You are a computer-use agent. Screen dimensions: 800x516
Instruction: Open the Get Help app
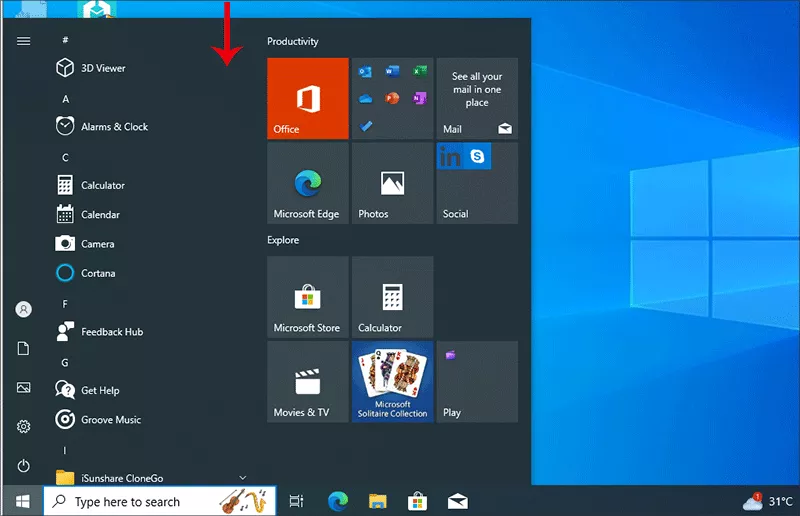tap(88, 390)
